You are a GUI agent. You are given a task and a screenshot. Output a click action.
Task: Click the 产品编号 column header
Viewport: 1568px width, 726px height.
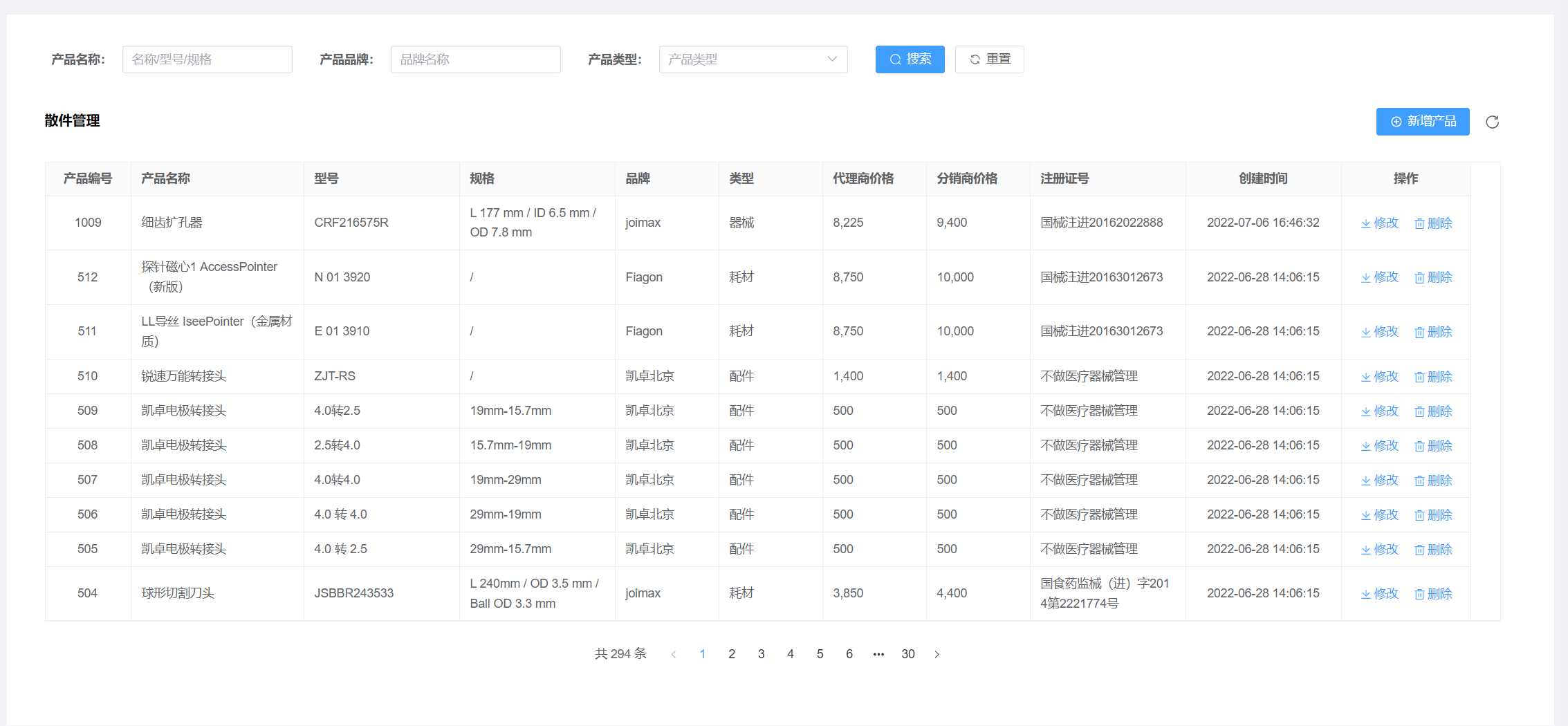88,178
